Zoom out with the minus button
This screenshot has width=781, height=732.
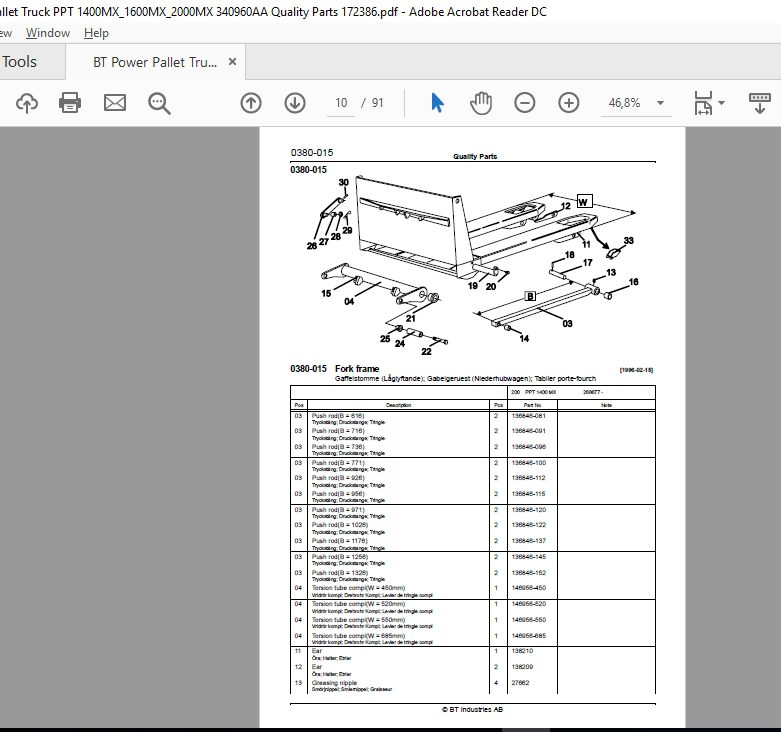(x=524, y=103)
